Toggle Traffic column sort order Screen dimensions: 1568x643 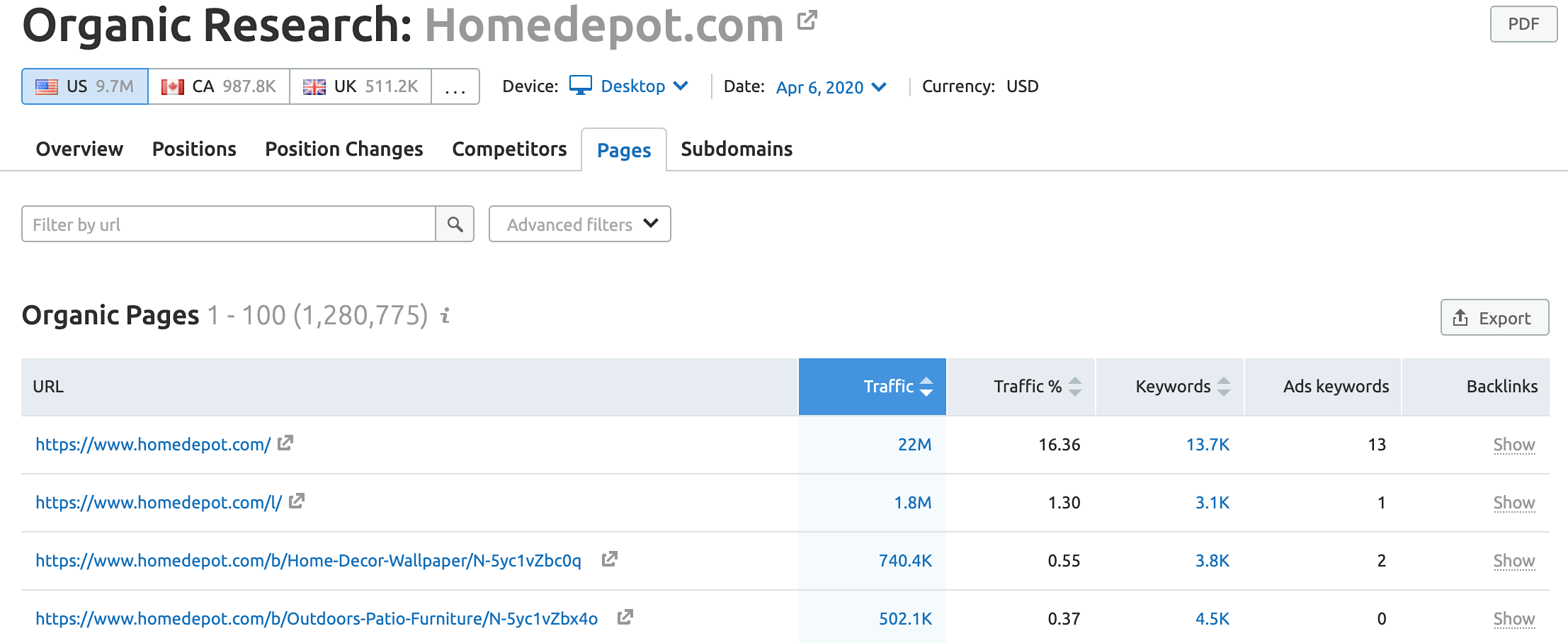tap(926, 387)
